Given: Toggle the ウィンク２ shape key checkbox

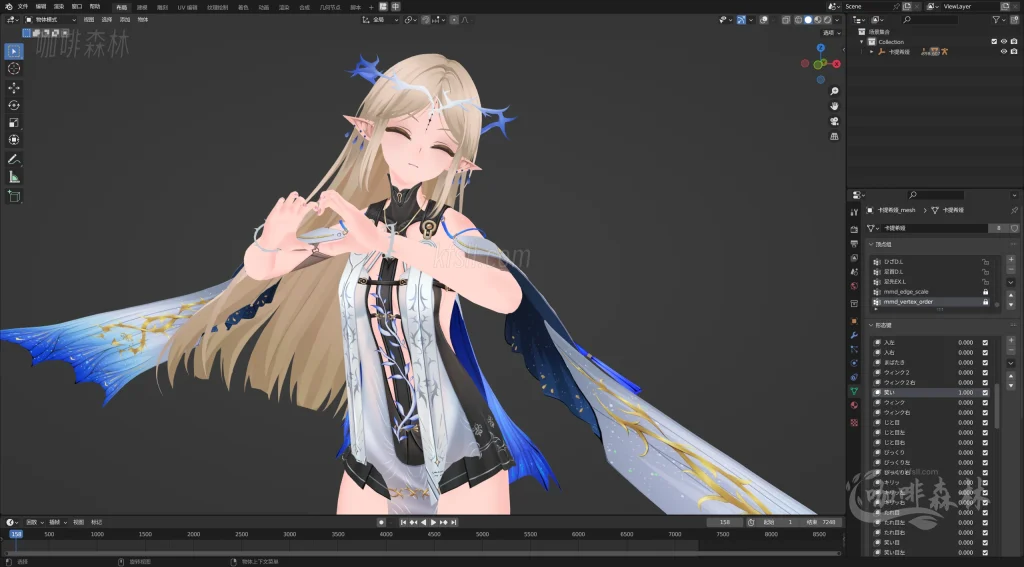Looking at the screenshot, I should (x=985, y=372).
